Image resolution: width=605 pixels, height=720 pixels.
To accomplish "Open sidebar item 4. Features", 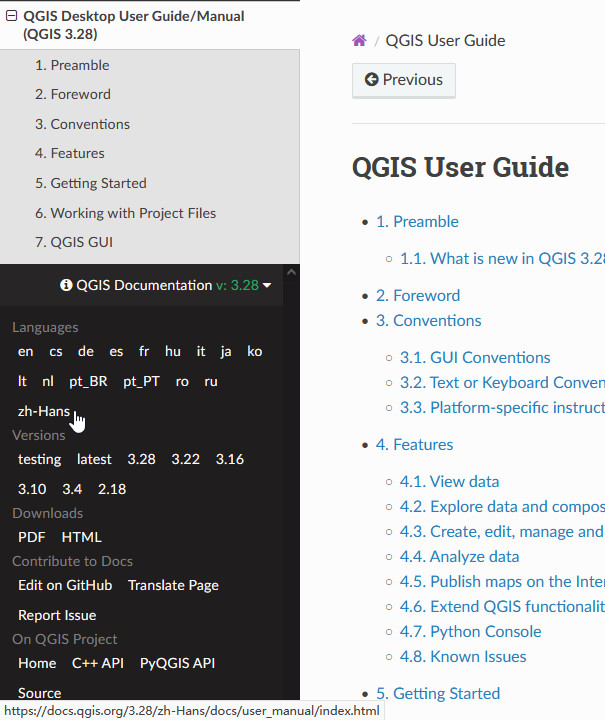I will [x=70, y=153].
